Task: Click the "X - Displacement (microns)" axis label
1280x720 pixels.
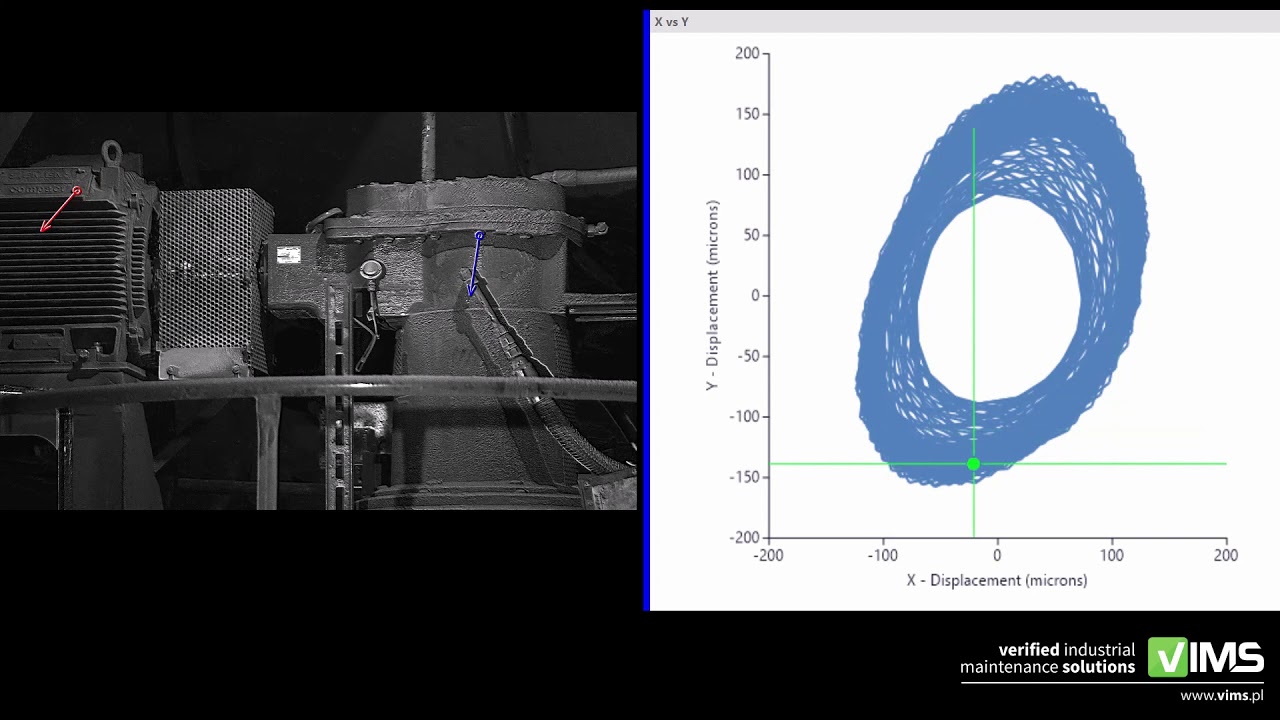Action: 997,580
